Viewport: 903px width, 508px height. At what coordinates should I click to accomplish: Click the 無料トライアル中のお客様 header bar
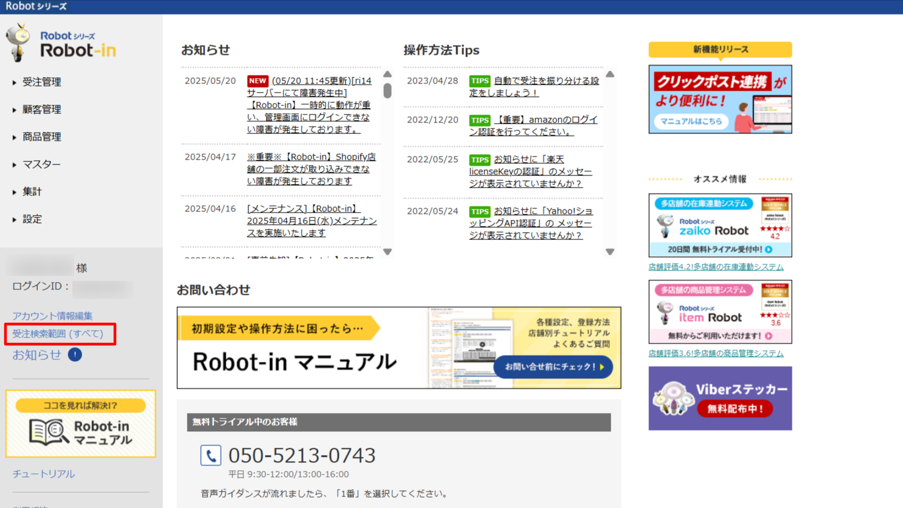click(399, 422)
